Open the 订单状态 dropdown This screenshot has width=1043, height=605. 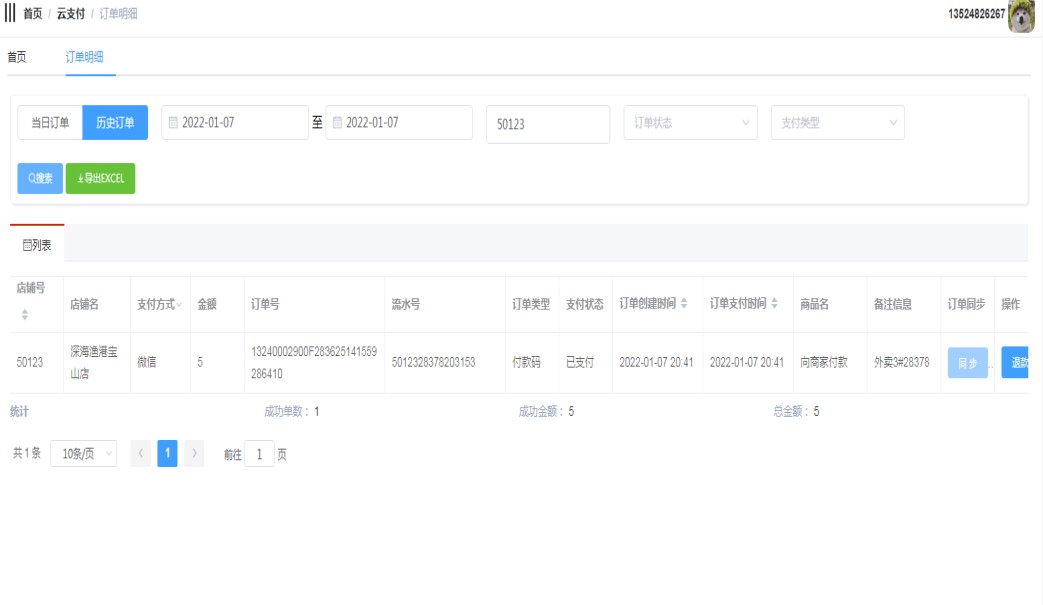tap(690, 123)
